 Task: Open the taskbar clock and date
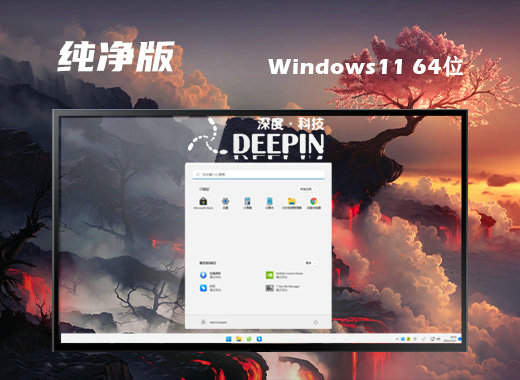tap(450, 339)
